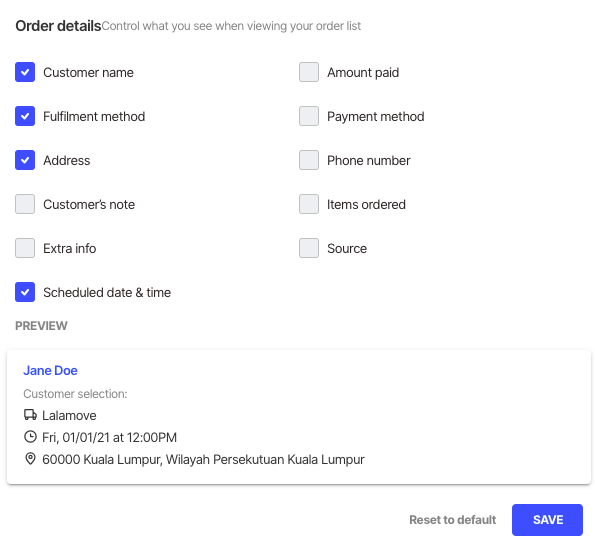
Task: Check the Source checkbox
Action: coord(309,248)
